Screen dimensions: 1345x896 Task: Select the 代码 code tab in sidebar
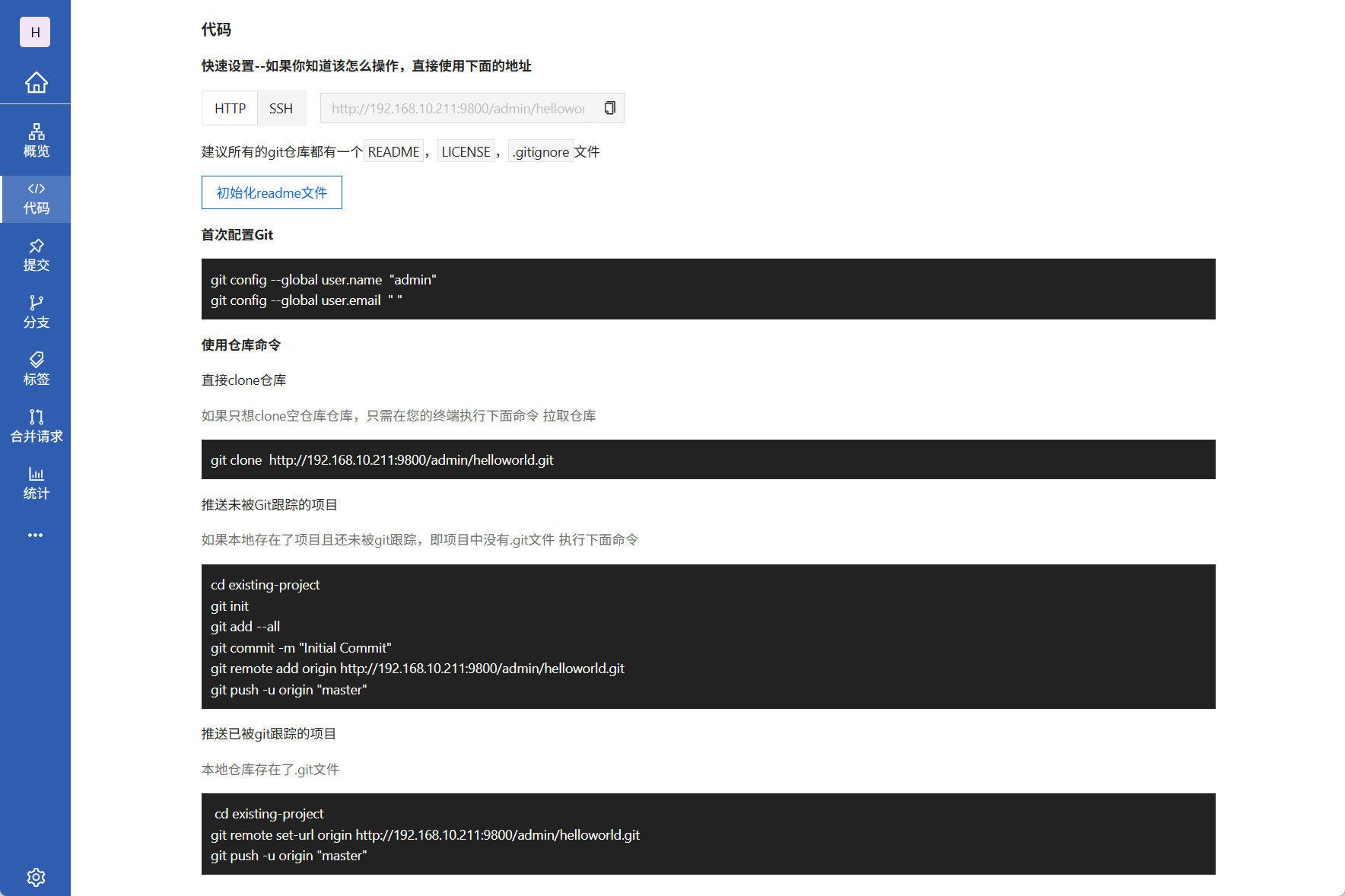pyautogui.click(x=36, y=199)
